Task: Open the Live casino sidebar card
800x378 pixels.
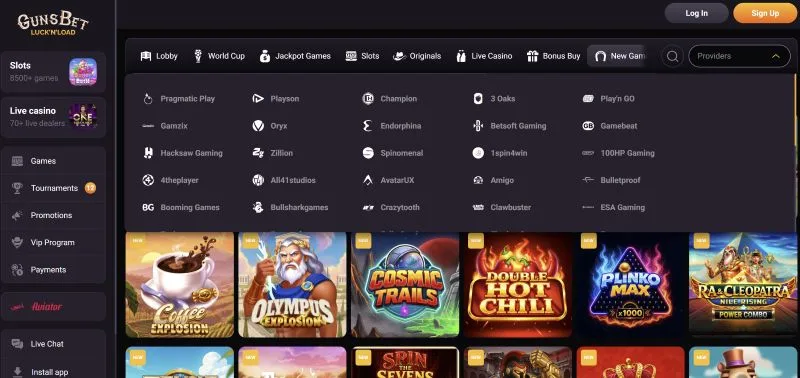Action: 53,117
